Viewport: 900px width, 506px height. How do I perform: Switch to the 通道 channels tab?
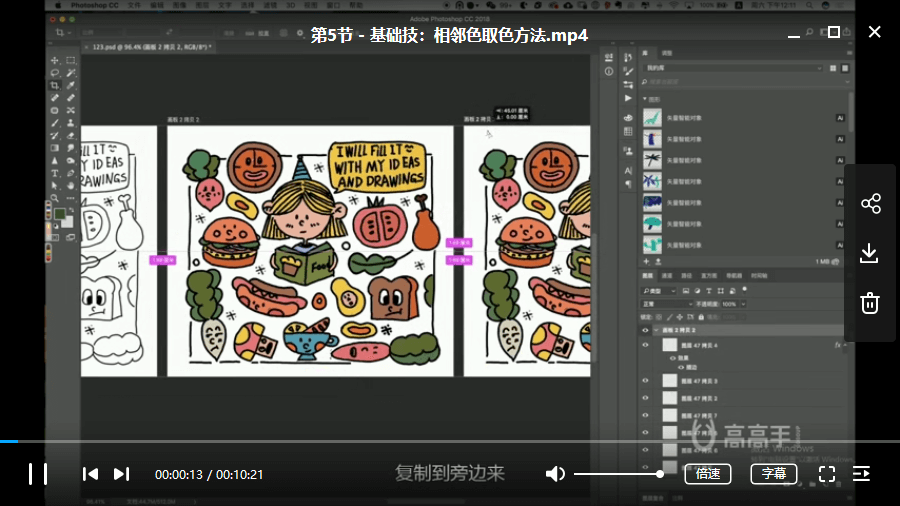[x=667, y=276]
